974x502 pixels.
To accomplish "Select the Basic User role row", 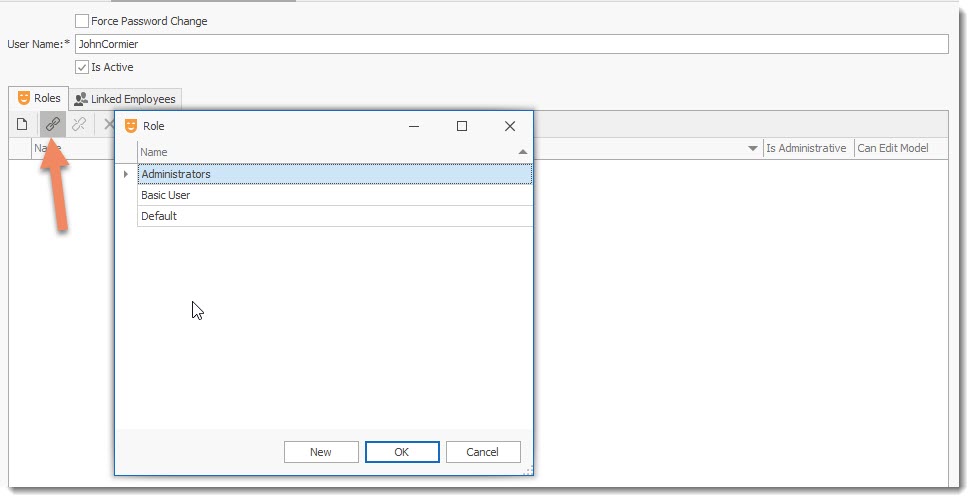I will pyautogui.click(x=335, y=195).
